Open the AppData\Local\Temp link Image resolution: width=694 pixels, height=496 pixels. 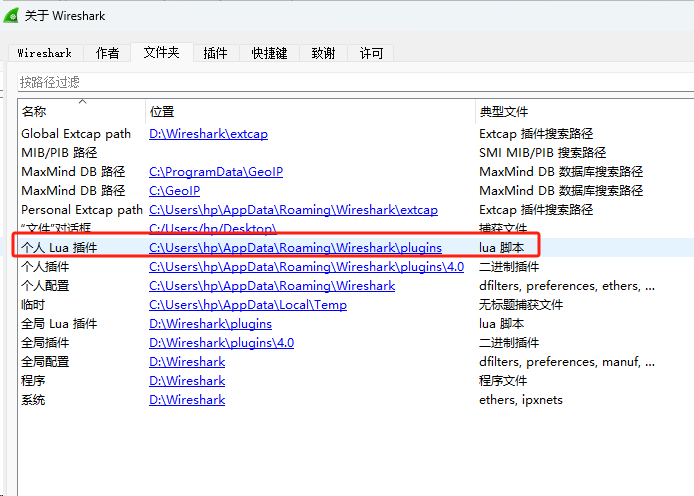(x=248, y=305)
